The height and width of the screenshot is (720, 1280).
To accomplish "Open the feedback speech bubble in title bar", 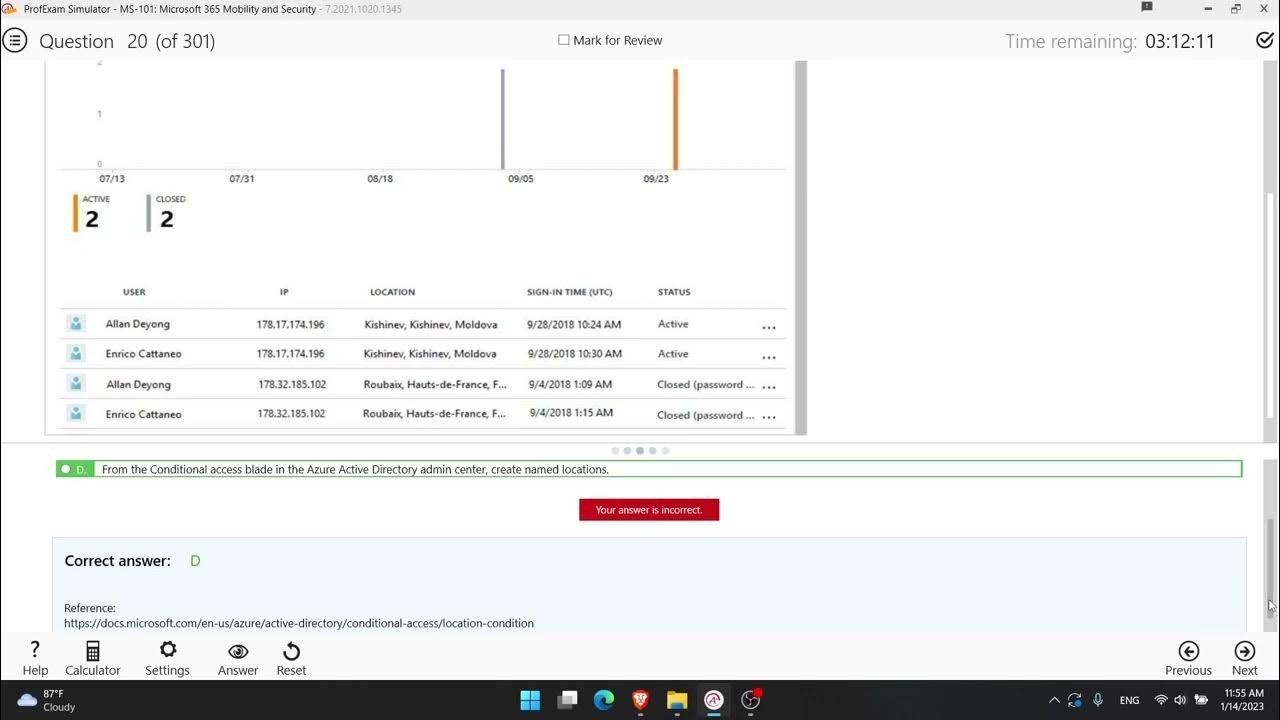I will coord(1146,7).
